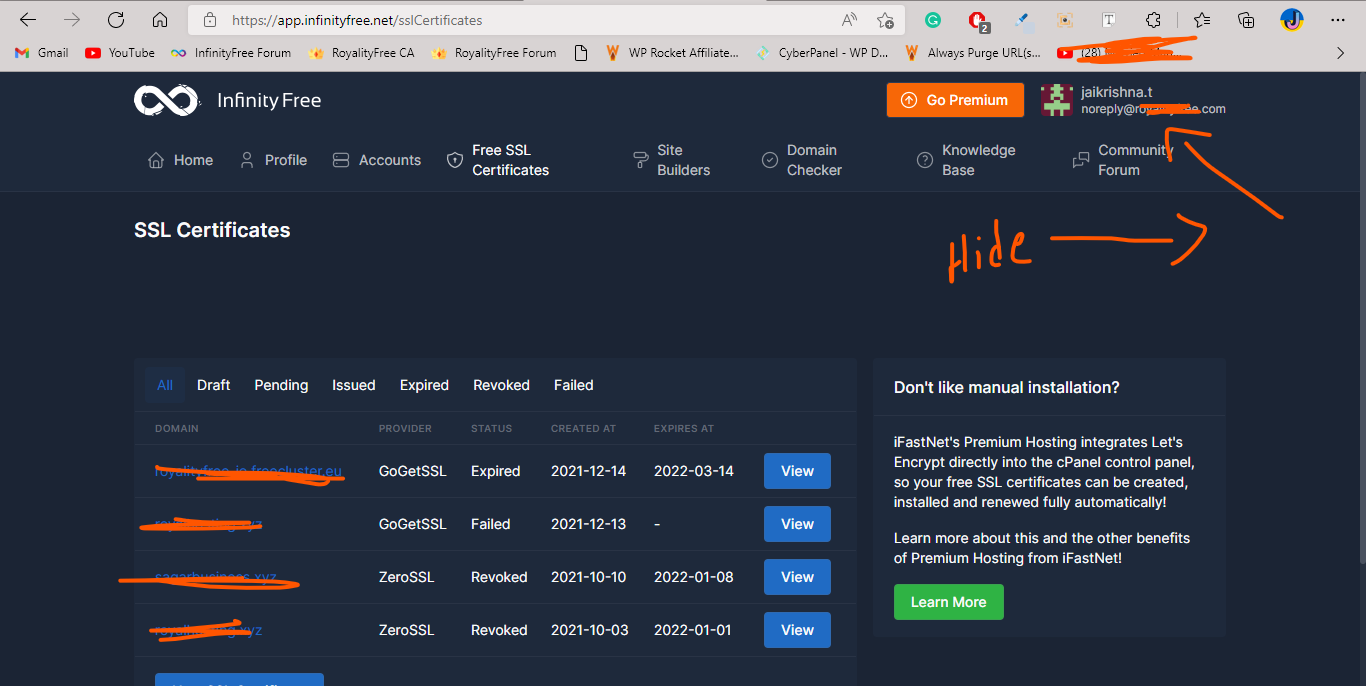
Task: Open domain link in 2021-10-10 row
Action: click(x=216, y=577)
